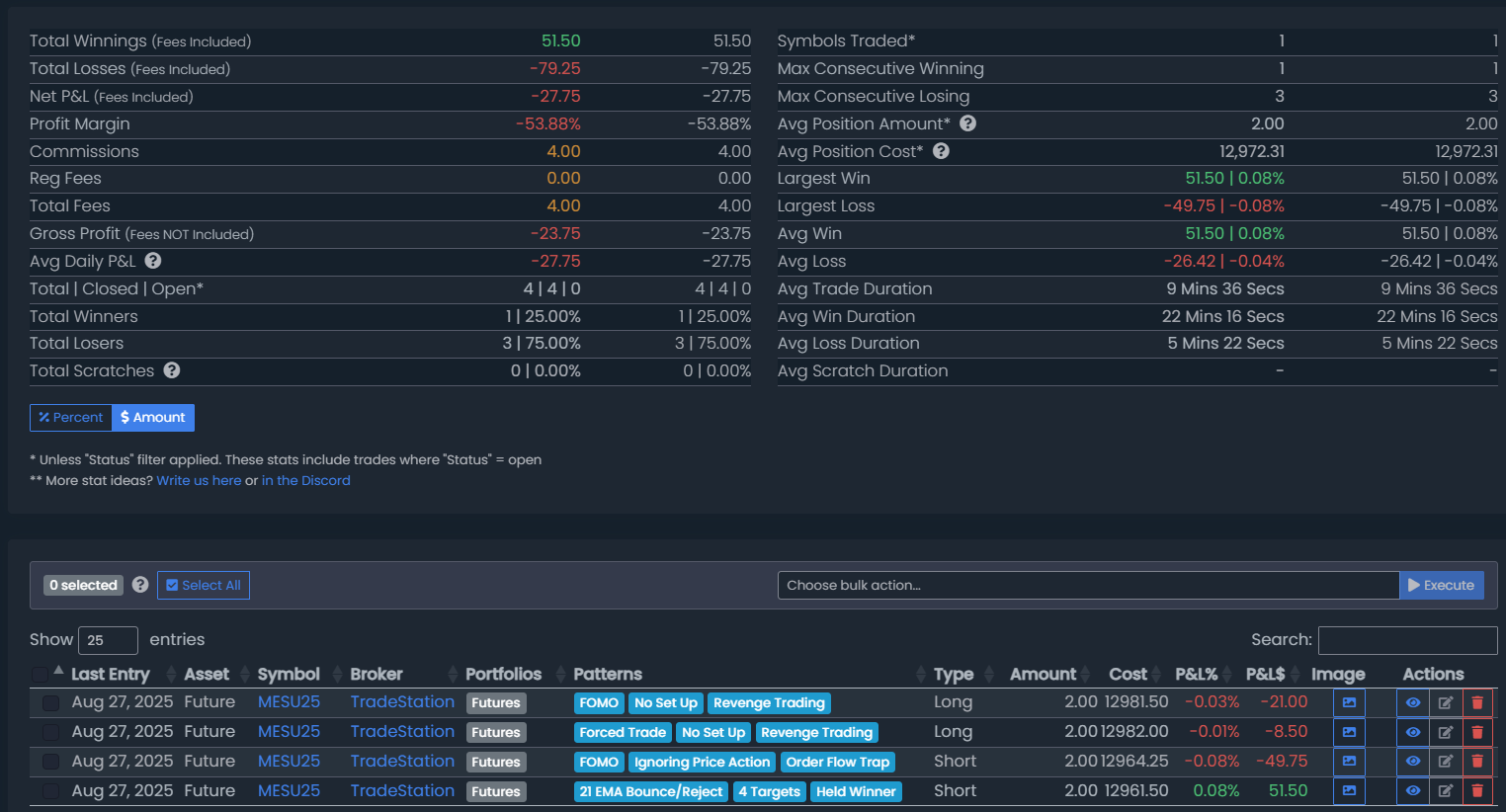1506x812 pixels.
Task: Focus the table Search field
Action: click(x=1407, y=640)
